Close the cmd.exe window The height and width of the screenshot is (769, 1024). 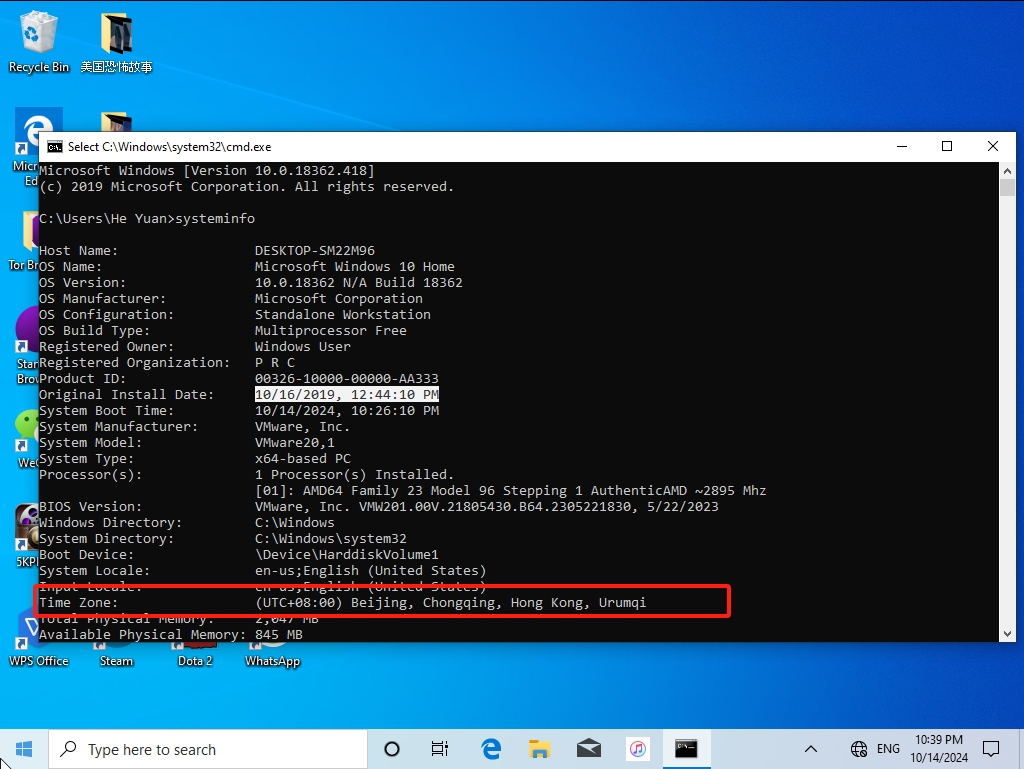tap(993, 146)
